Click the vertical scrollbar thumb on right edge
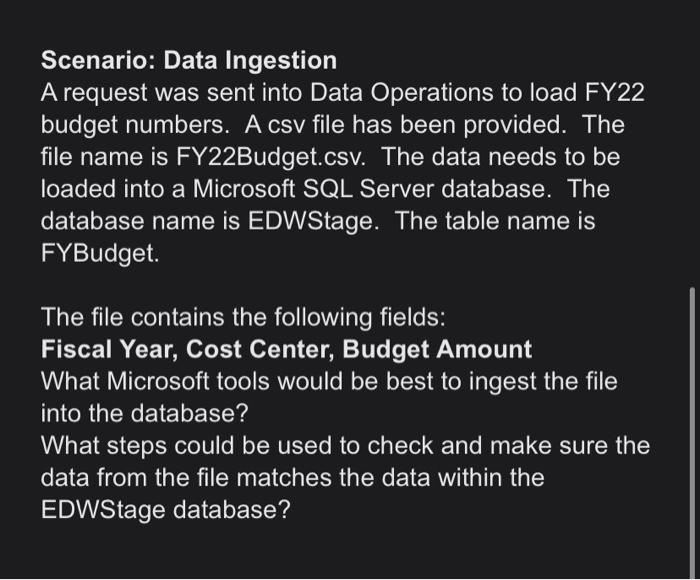The height and width of the screenshot is (580, 700). [x=692, y=433]
